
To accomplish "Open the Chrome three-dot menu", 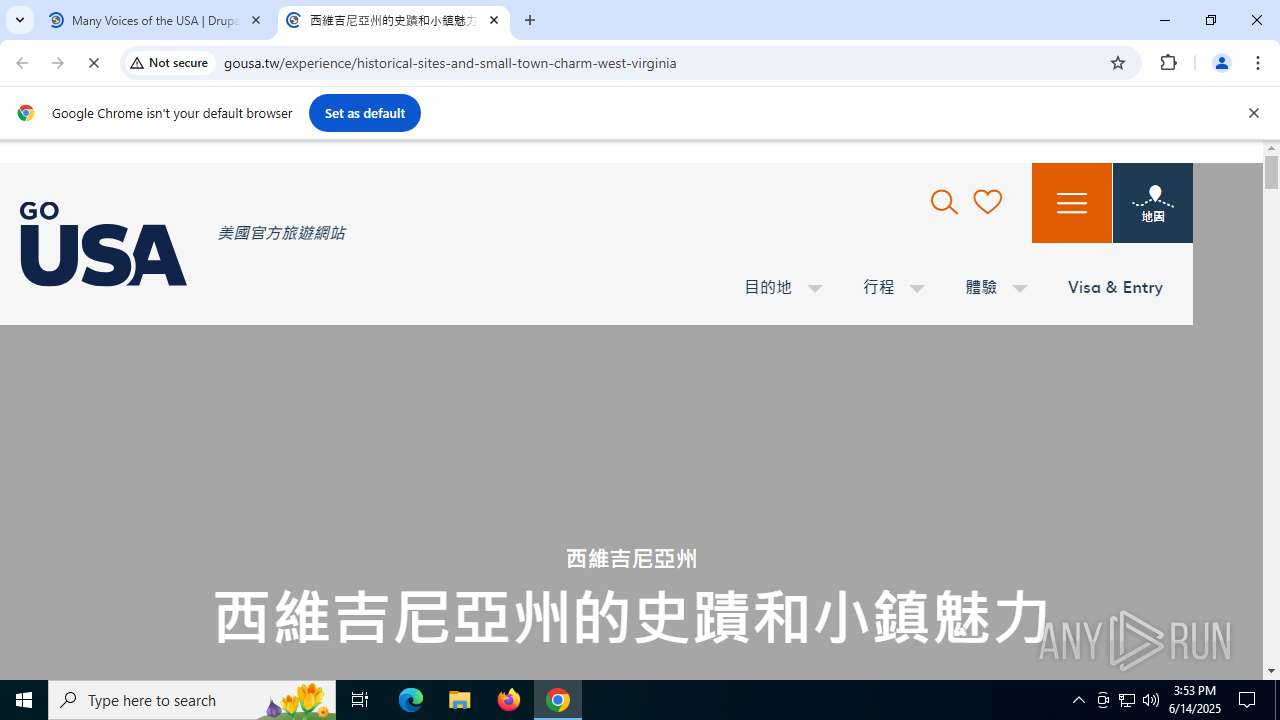I will click(1257, 63).
